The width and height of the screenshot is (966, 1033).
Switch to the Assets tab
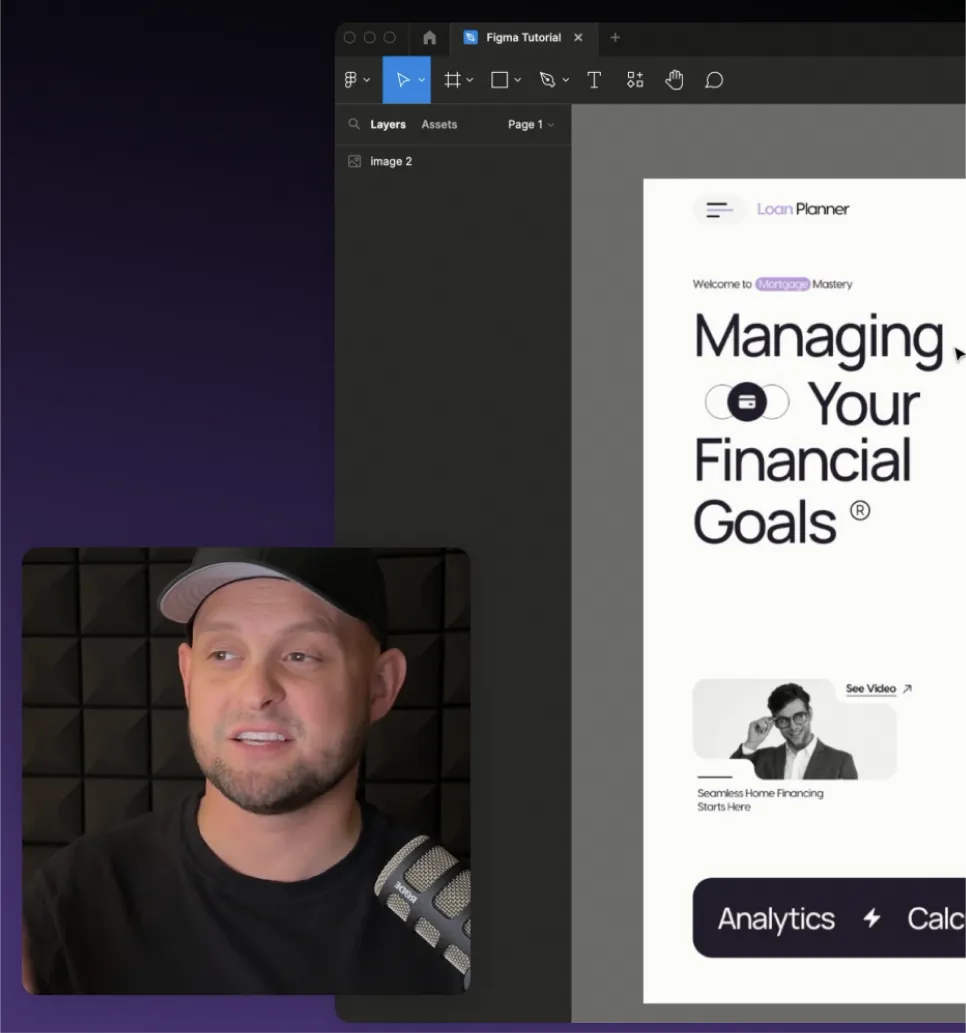[x=439, y=124]
